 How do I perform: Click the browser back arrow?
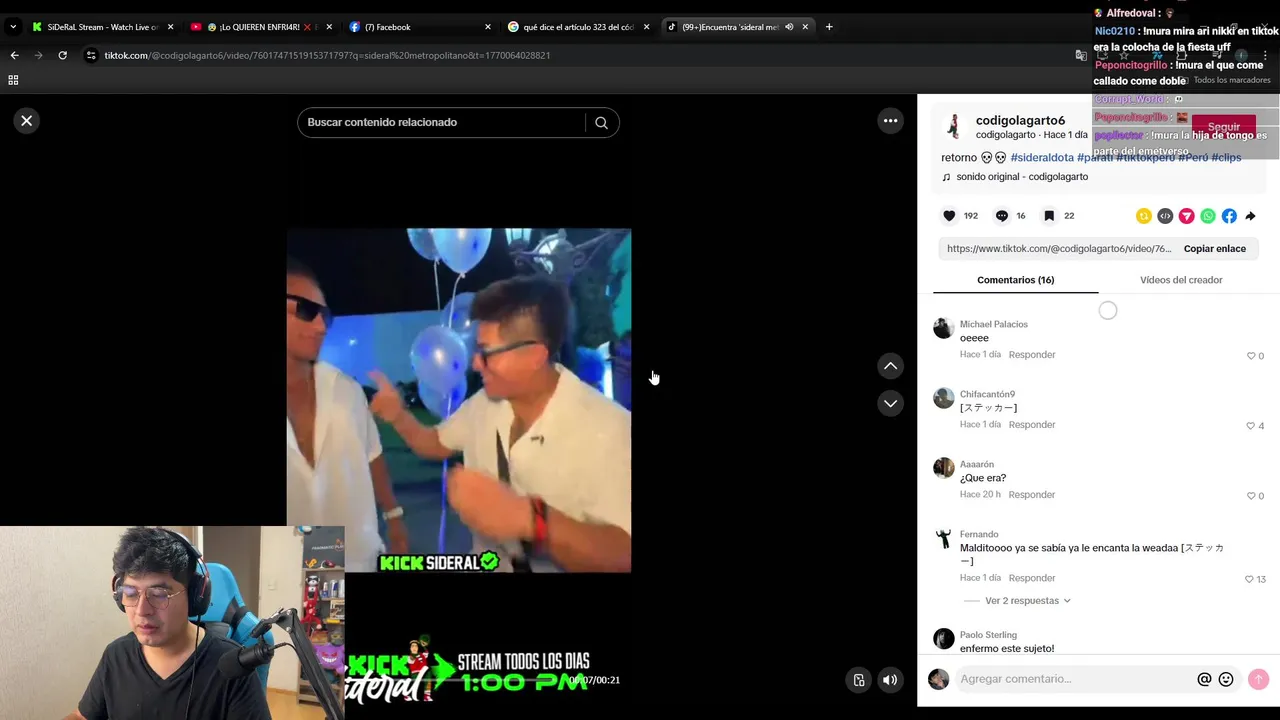(14, 55)
